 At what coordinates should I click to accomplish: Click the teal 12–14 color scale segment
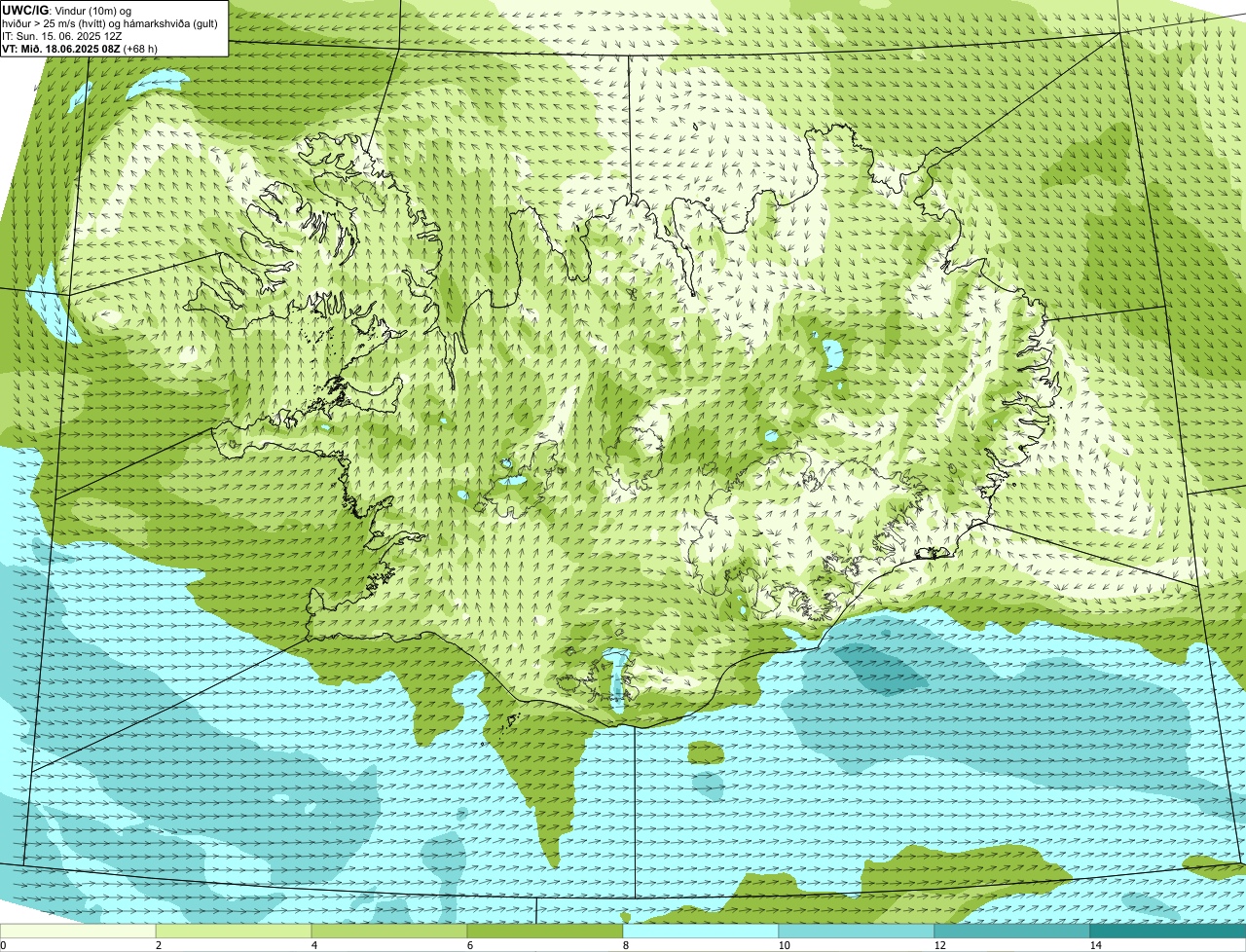click(x=1012, y=931)
